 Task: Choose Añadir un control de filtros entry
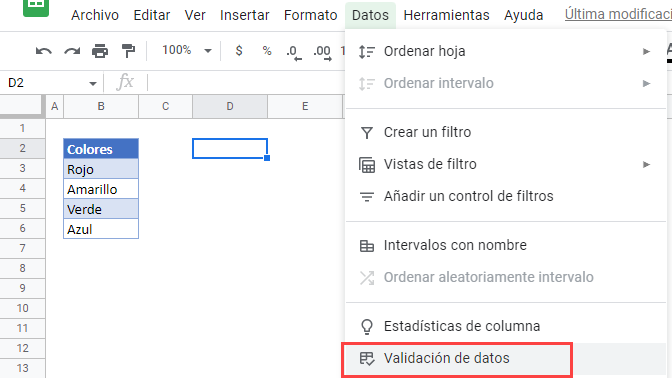click(x=506, y=196)
